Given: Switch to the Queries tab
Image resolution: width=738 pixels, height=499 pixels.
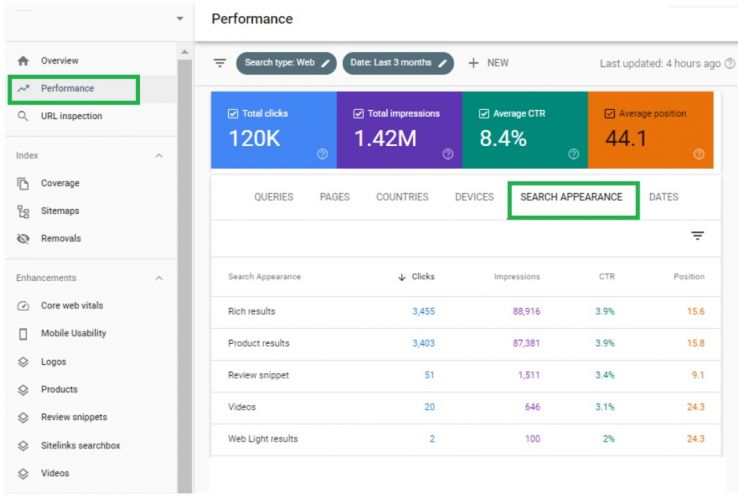Looking at the screenshot, I should (x=273, y=197).
